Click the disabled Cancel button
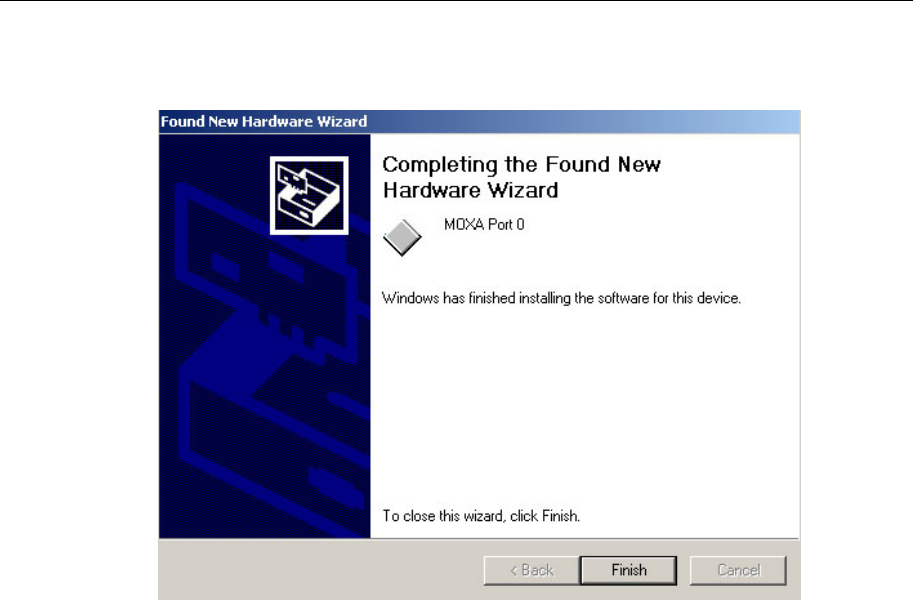 (738, 570)
